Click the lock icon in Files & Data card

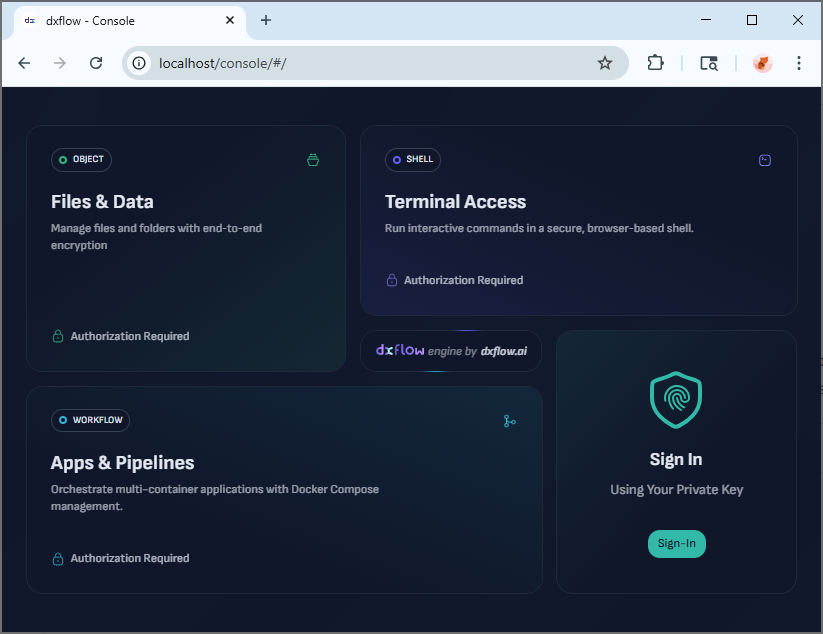[x=58, y=336]
